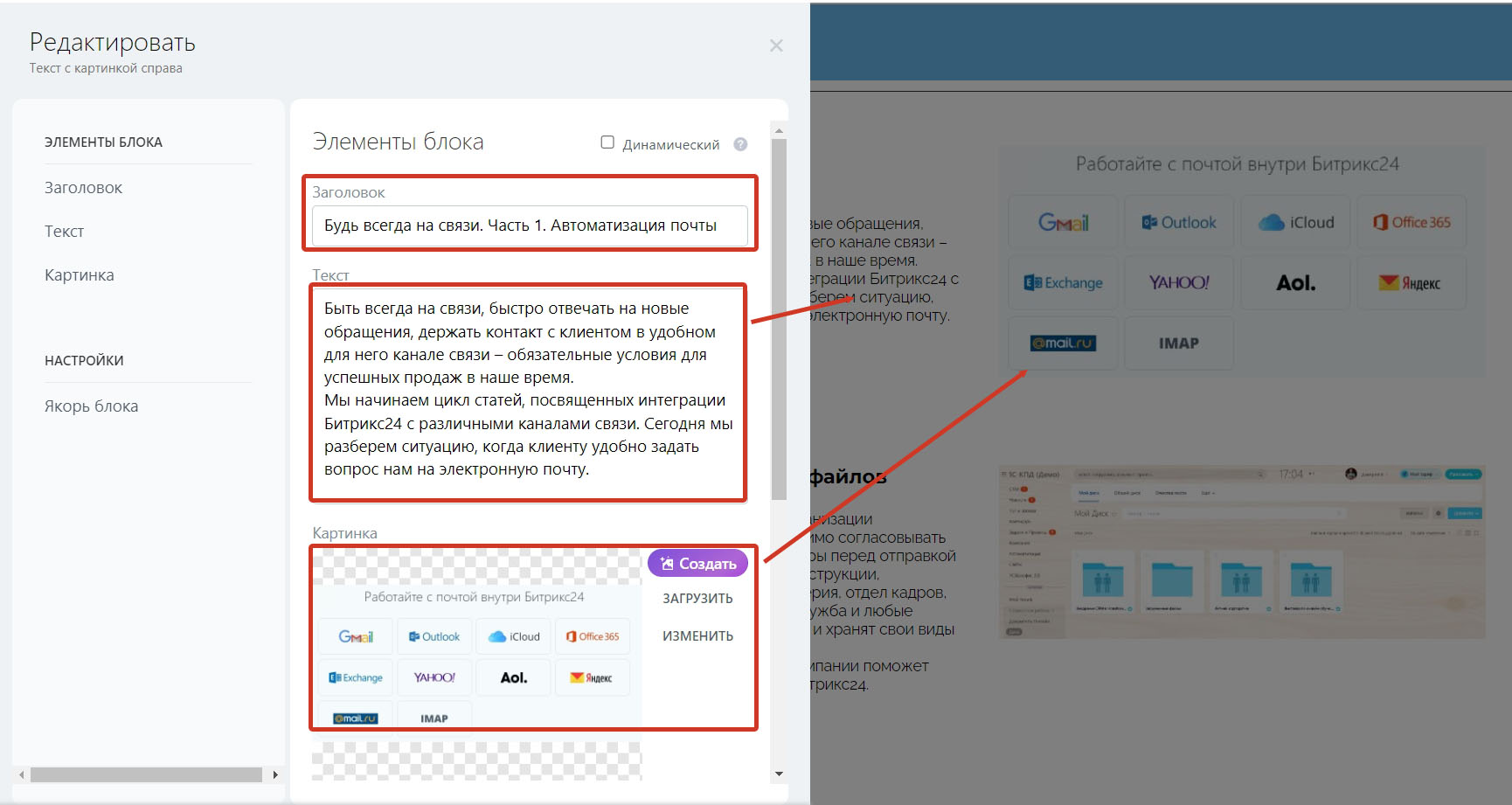Click the ИЗМЕНИТЬ image link
This screenshot has width=1512, height=805.
pyautogui.click(x=697, y=636)
